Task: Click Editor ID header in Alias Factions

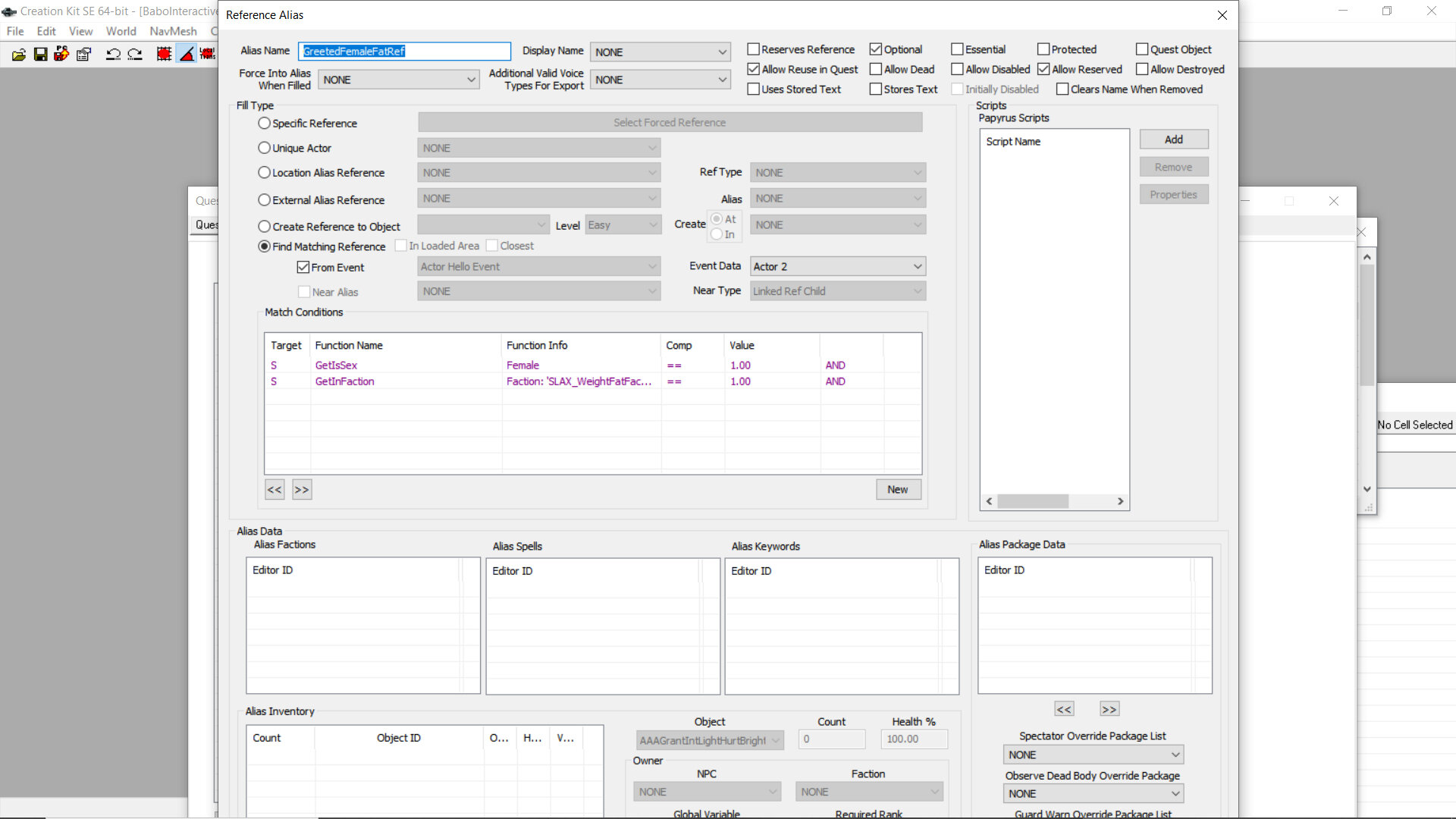Action: 353,570
